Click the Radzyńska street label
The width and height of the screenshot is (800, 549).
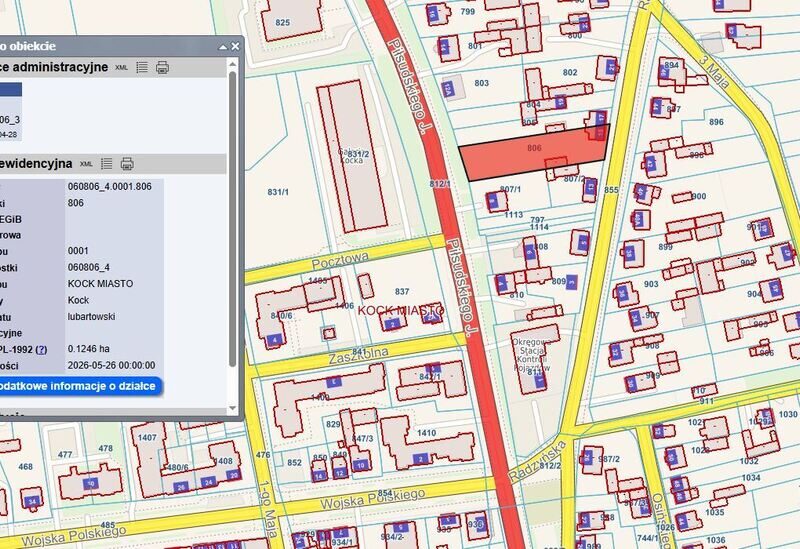[538, 460]
